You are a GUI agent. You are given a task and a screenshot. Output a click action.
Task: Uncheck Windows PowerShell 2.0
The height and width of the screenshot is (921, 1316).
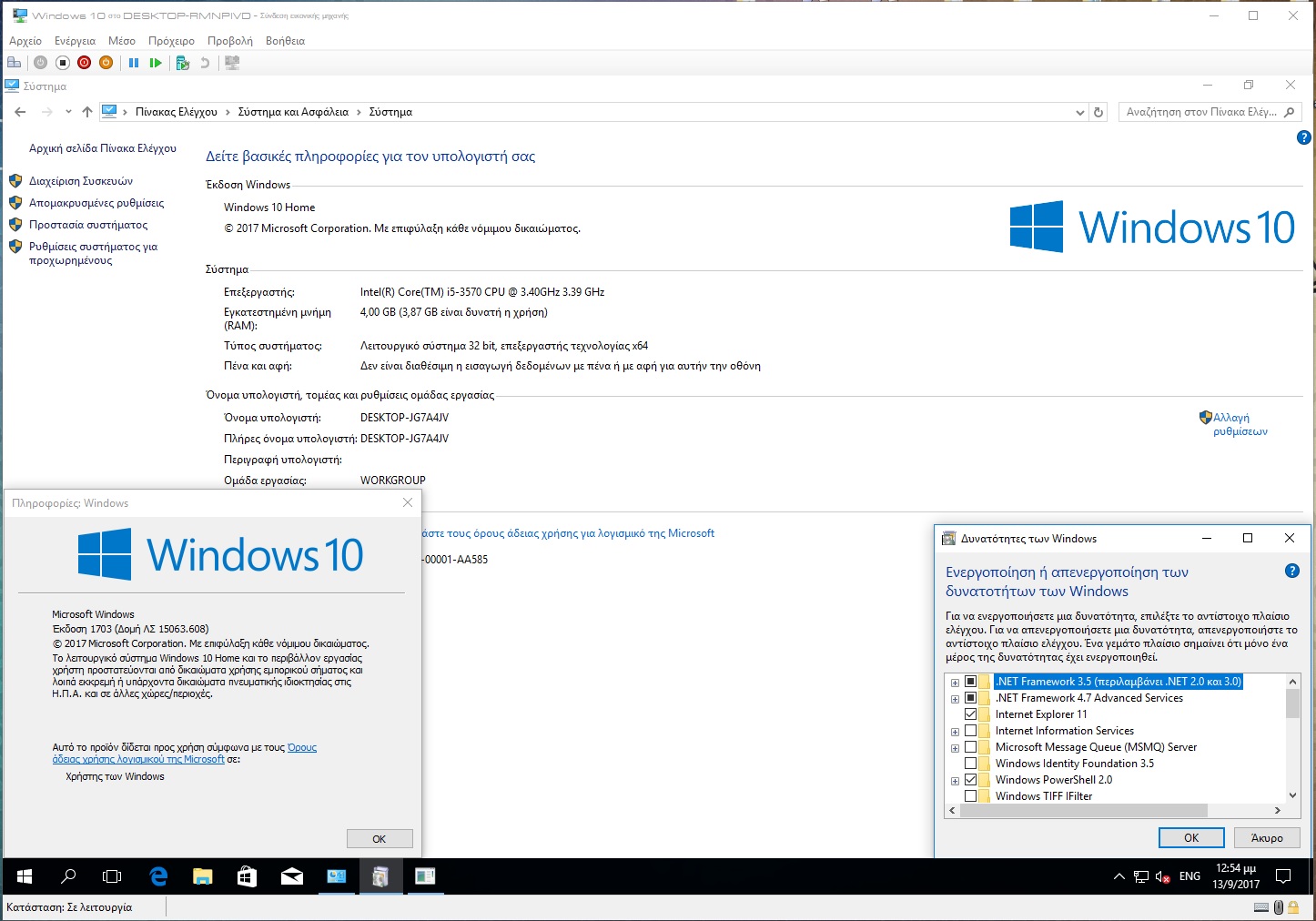[x=970, y=780]
